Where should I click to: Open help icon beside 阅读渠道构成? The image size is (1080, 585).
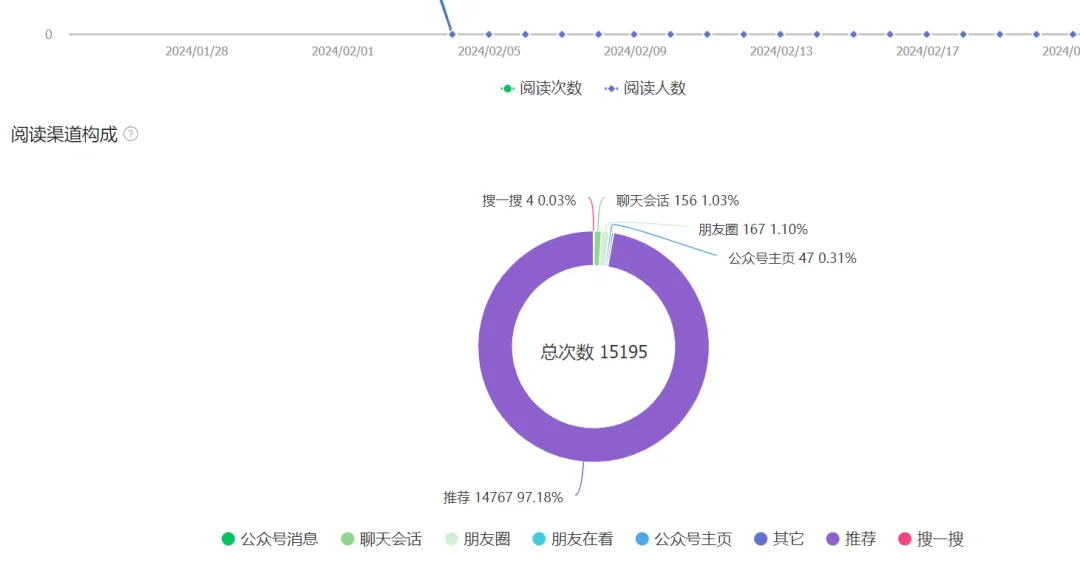(x=131, y=134)
